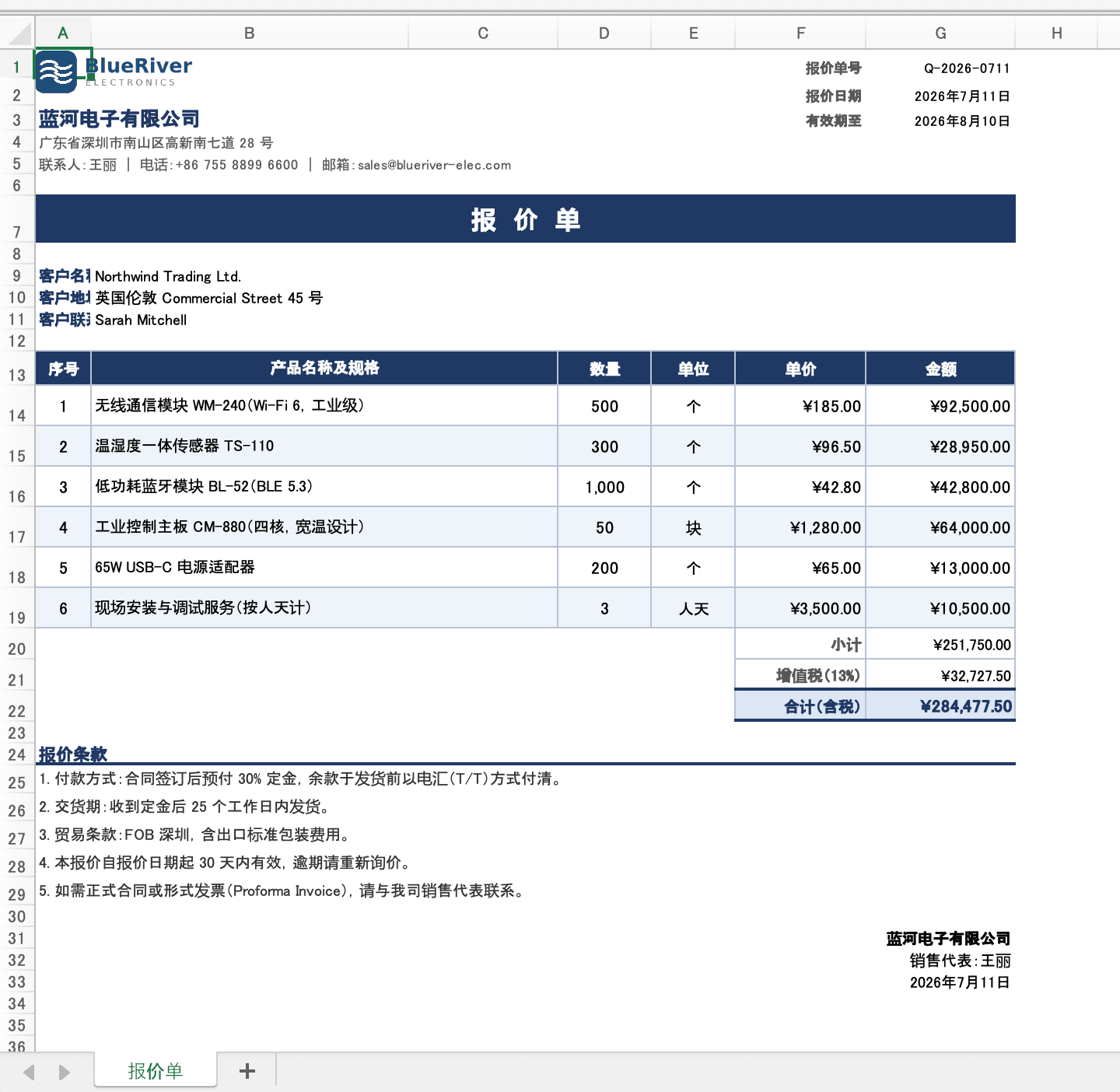Screen dimensions: 1120x1092
Task: Select column D header
Action: [604, 33]
